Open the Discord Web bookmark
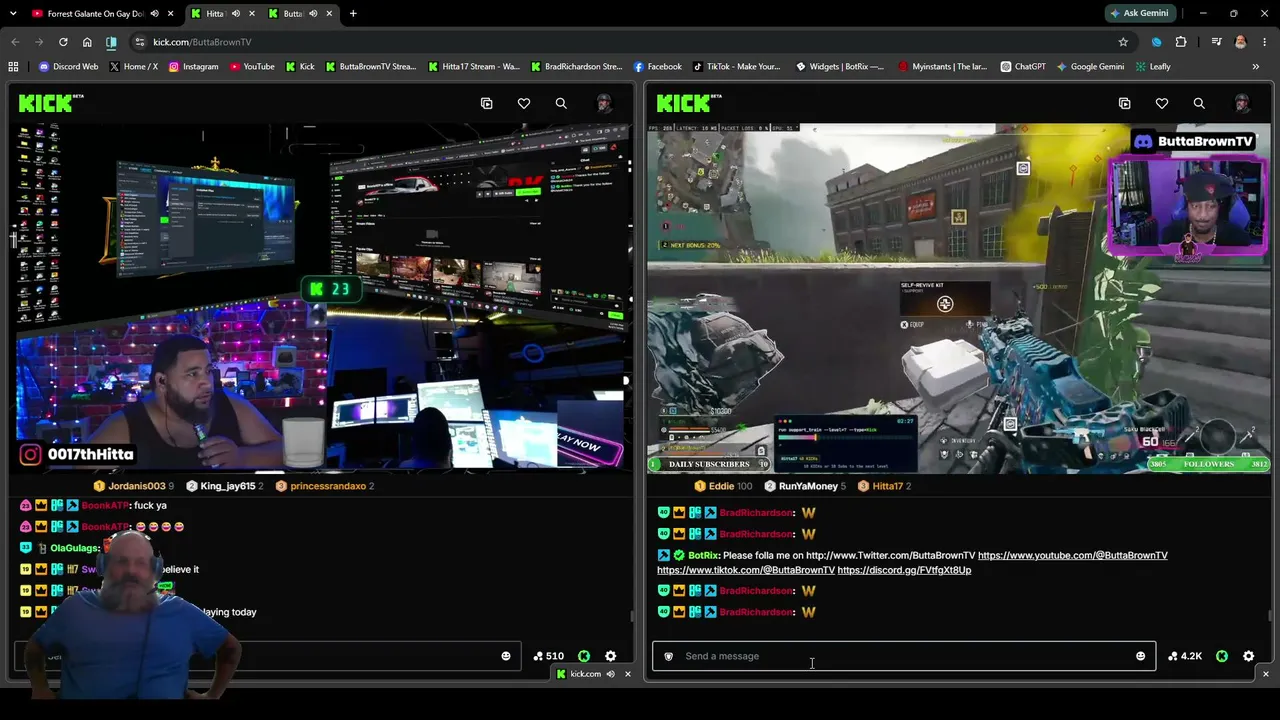Image resolution: width=1280 pixels, height=720 pixels. 68,67
